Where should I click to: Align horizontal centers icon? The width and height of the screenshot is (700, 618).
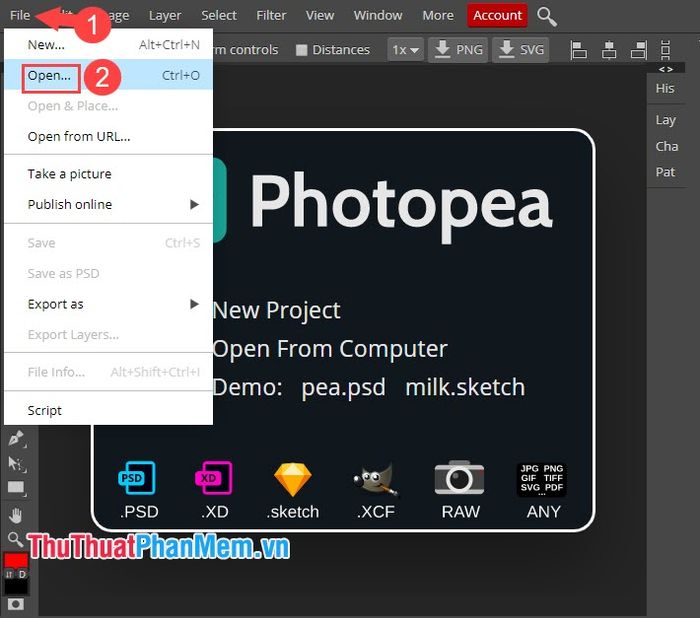pyautogui.click(x=609, y=50)
